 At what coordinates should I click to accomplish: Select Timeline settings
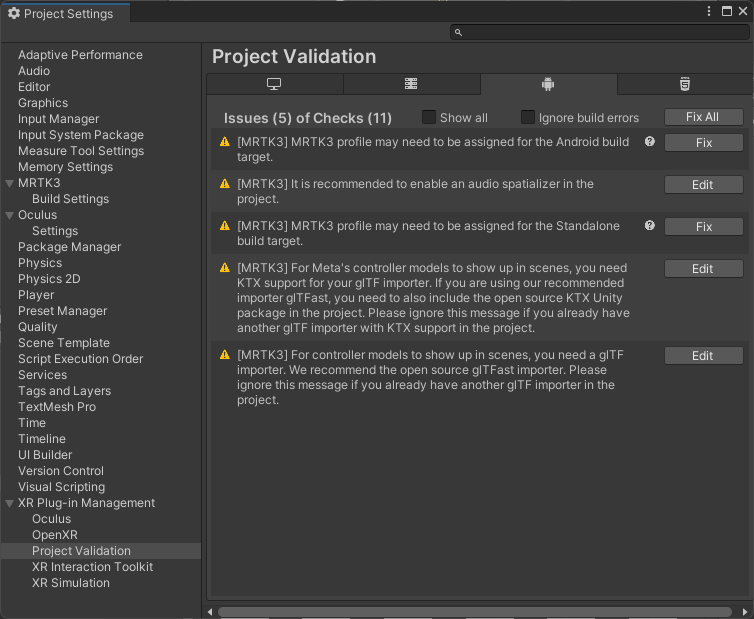(42, 439)
